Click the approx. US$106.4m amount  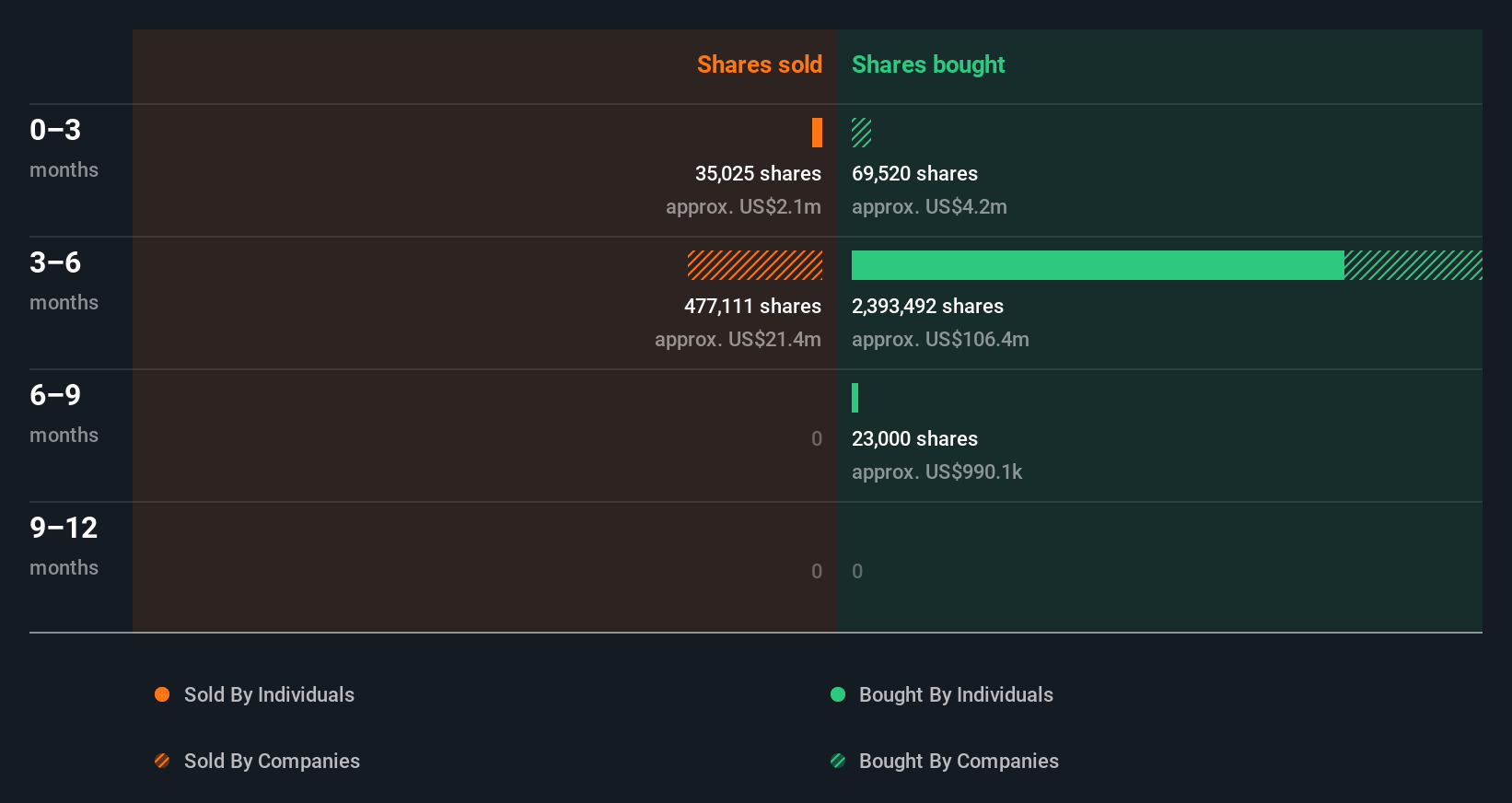click(x=940, y=340)
